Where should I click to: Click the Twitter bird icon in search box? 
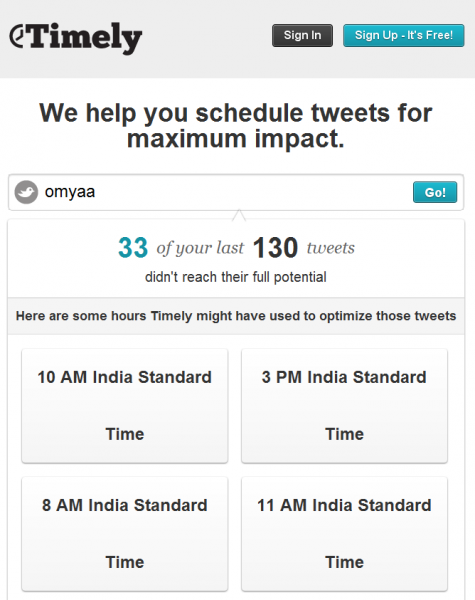(x=26, y=192)
